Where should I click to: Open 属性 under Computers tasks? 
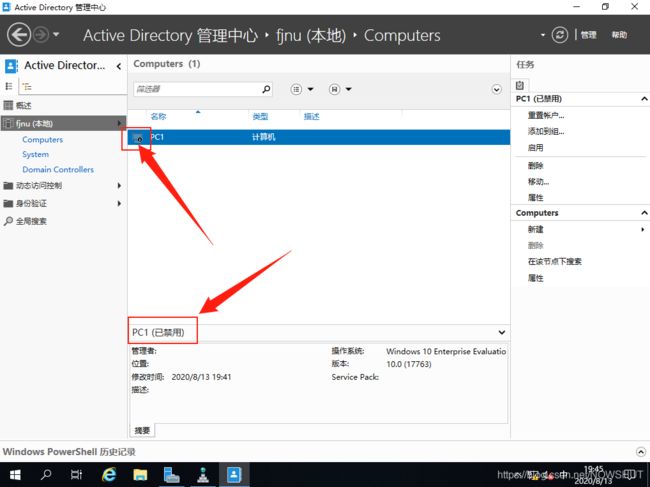coord(535,278)
